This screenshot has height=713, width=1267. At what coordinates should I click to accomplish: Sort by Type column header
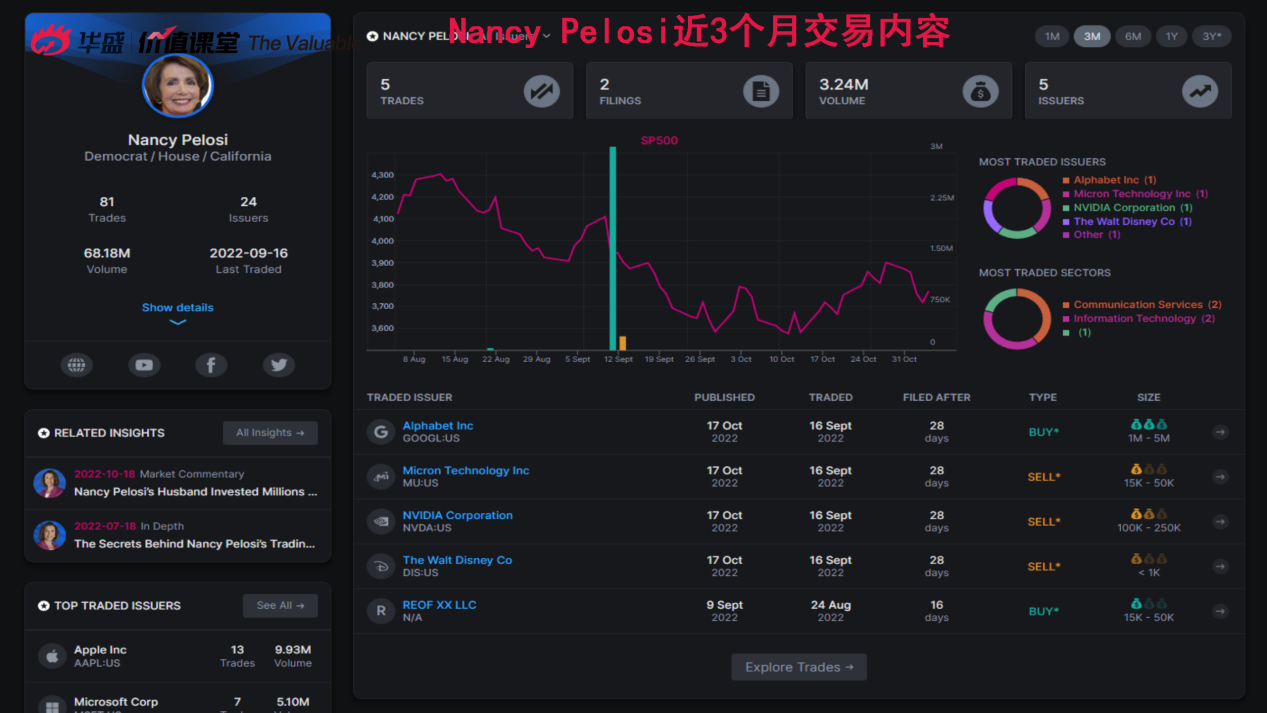tap(1043, 397)
